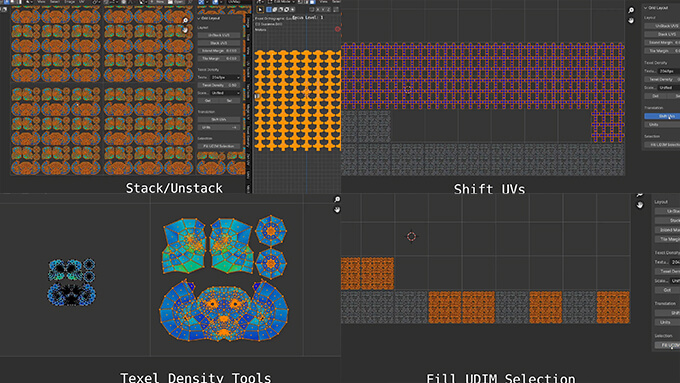Viewport: 680px width, 383px height.
Task: Open Texture size dropdown in Stack/Unstack panel
Action: pyautogui.click(x=225, y=78)
